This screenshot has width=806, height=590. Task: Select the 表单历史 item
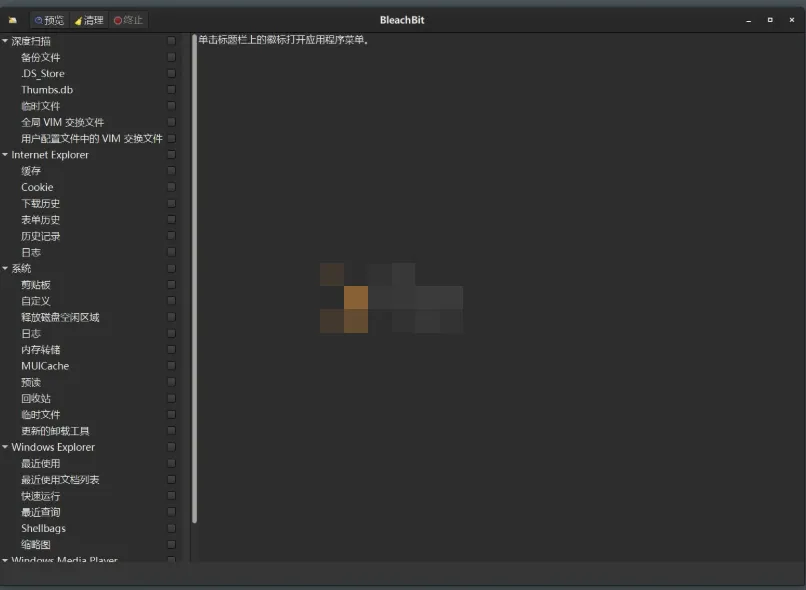[41, 219]
